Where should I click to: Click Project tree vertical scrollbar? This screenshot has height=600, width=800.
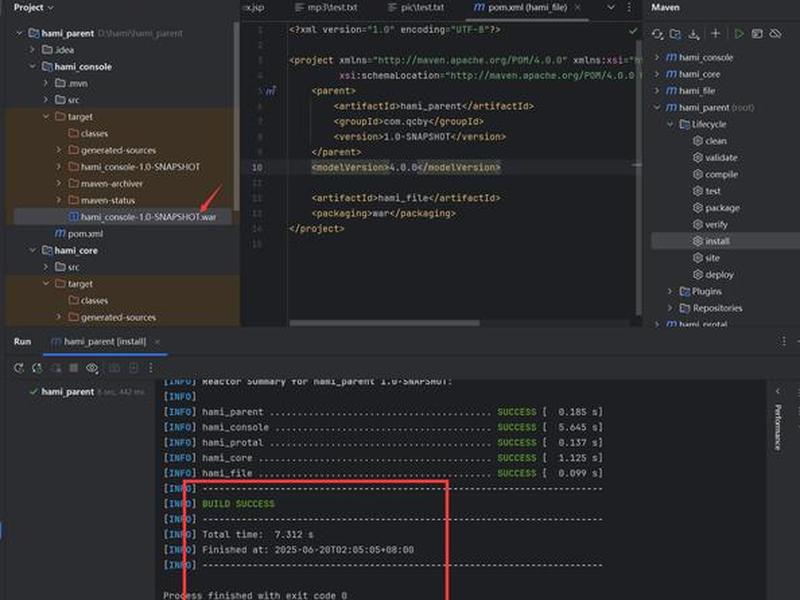[x=236, y=116]
